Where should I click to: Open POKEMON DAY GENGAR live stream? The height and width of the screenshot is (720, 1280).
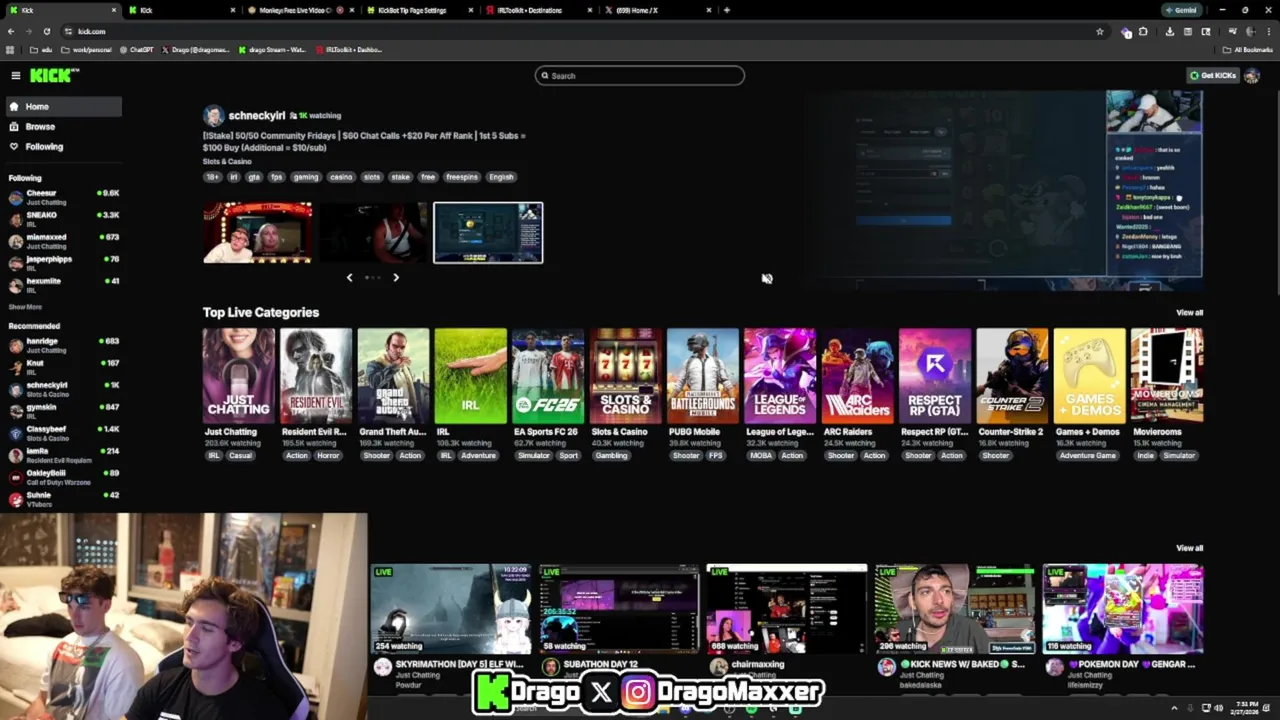tap(1123, 609)
